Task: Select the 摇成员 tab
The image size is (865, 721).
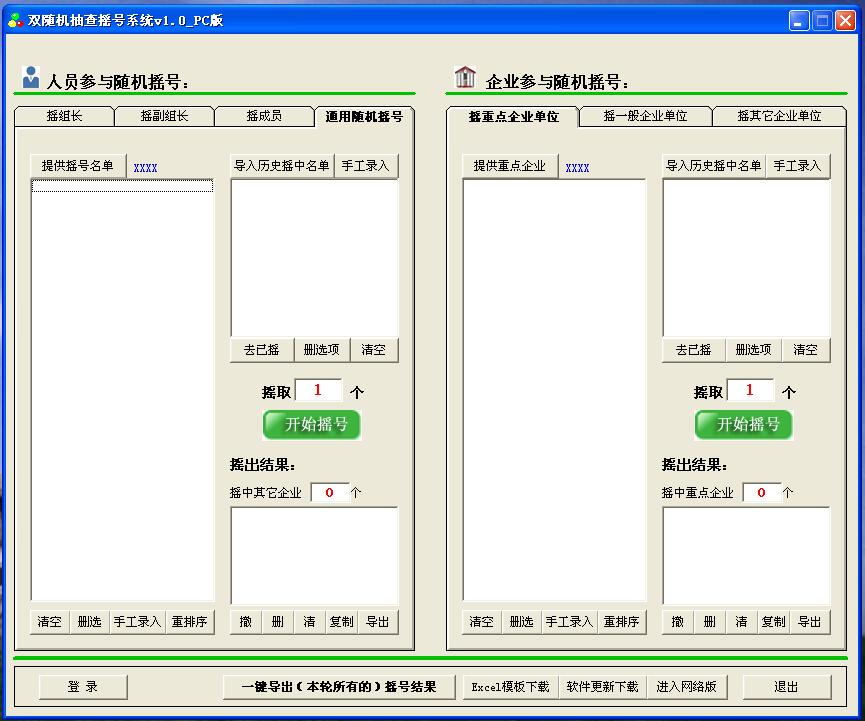Action: [264, 116]
